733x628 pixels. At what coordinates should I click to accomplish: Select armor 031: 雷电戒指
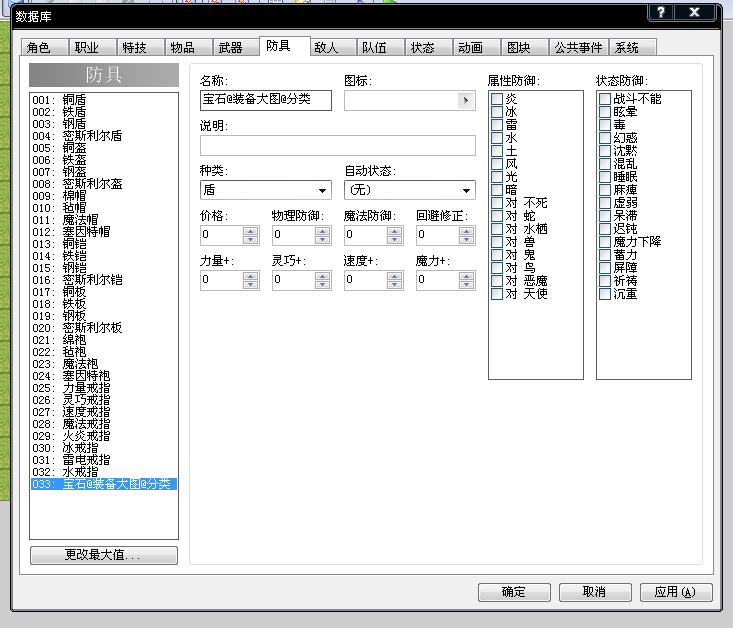[103, 460]
